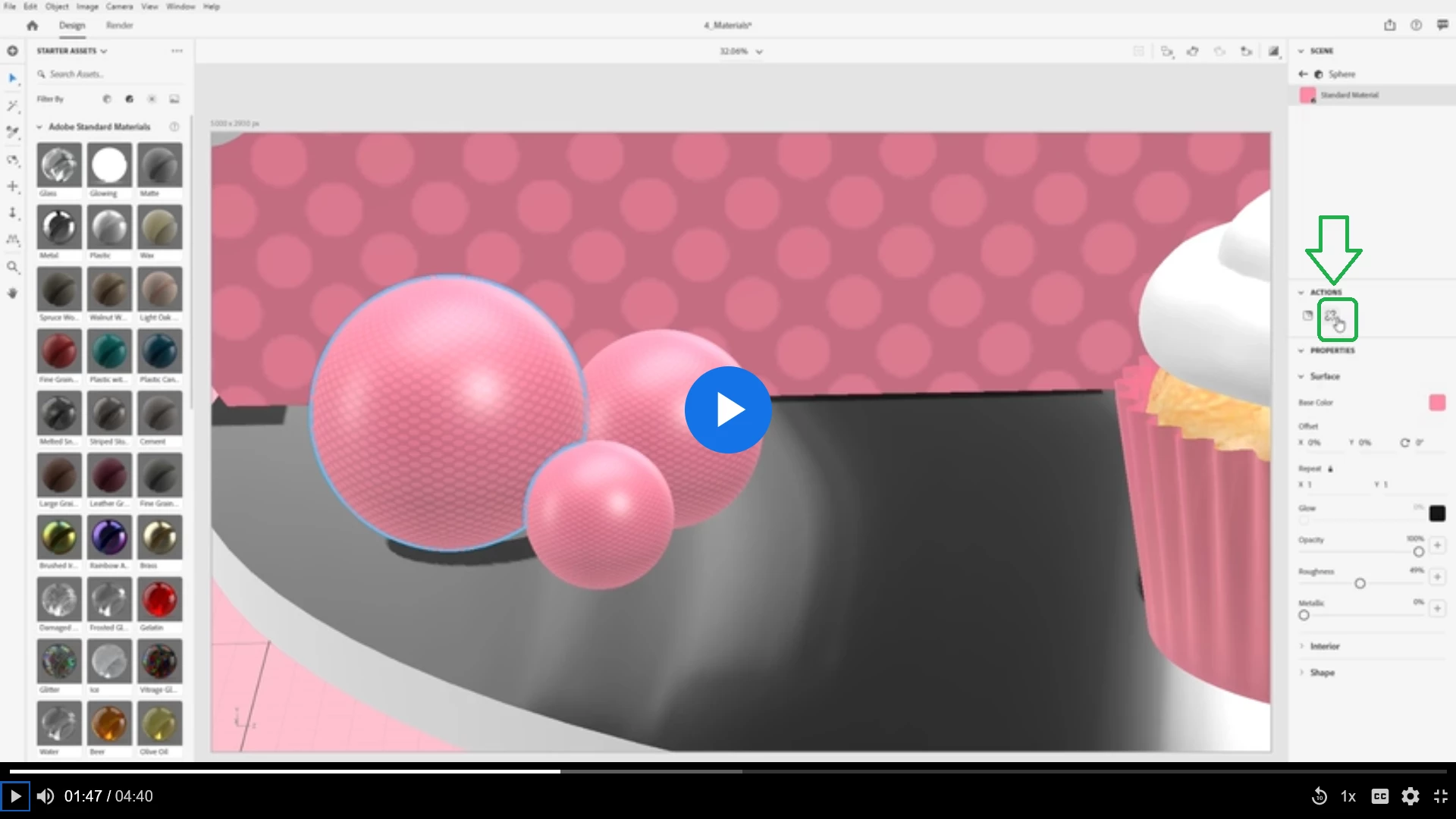Screen dimensions: 1456x819
Task: Toggle the closed captions CC button
Action: 1379,796
